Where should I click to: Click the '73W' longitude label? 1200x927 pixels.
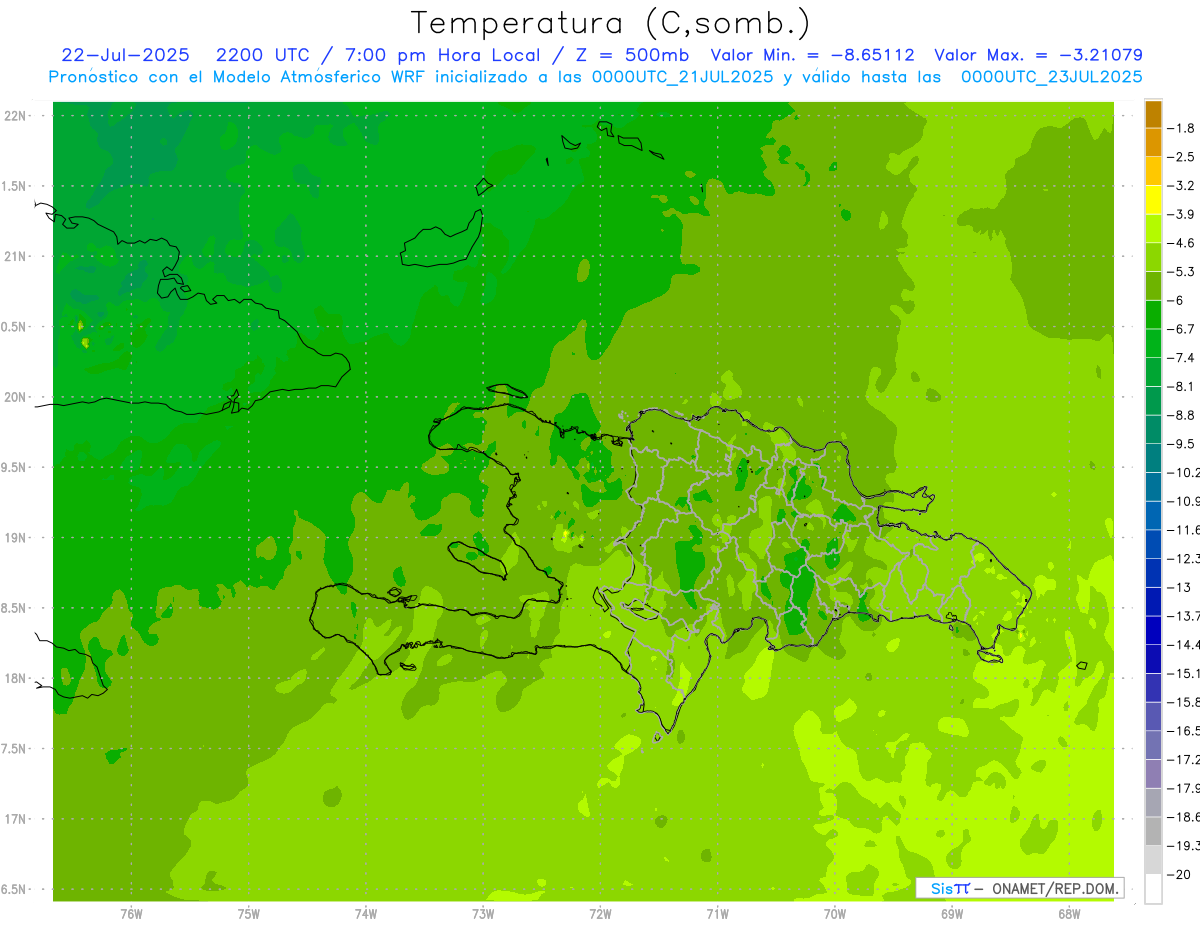pyautogui.click(x=483, y=914)
